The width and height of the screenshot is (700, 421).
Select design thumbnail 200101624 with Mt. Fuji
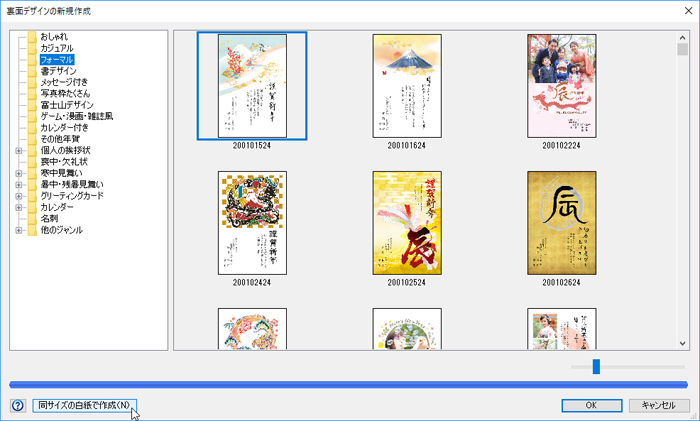click(407, 86)
